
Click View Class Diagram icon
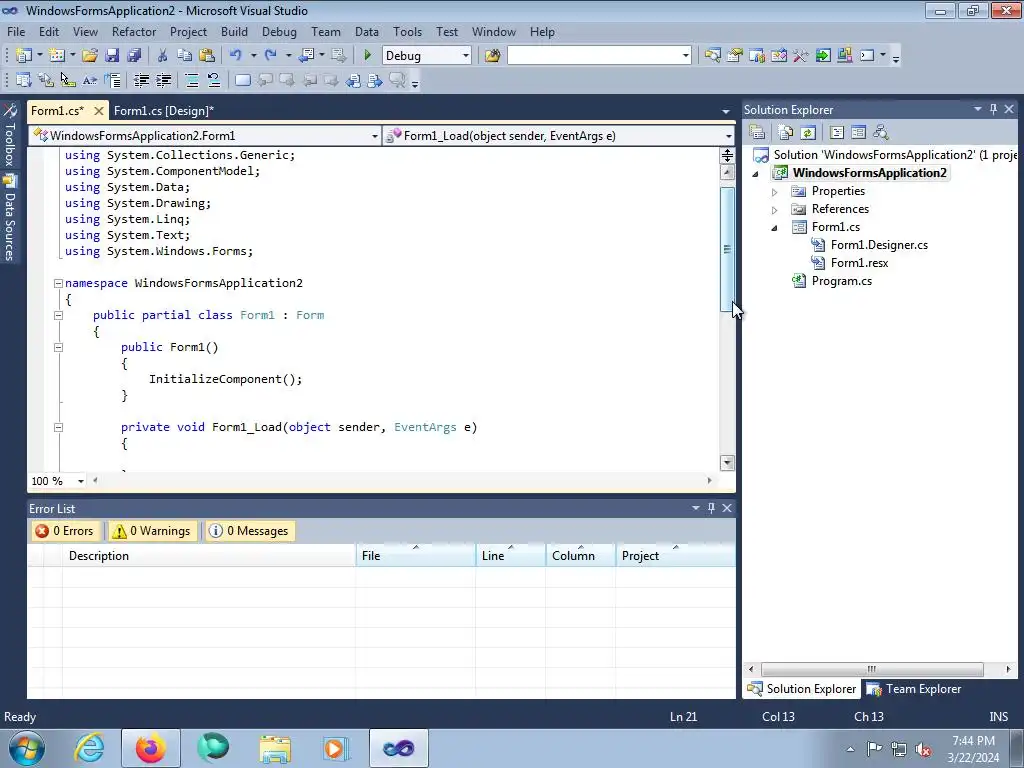pyautogui.click(x=881, y=133)
